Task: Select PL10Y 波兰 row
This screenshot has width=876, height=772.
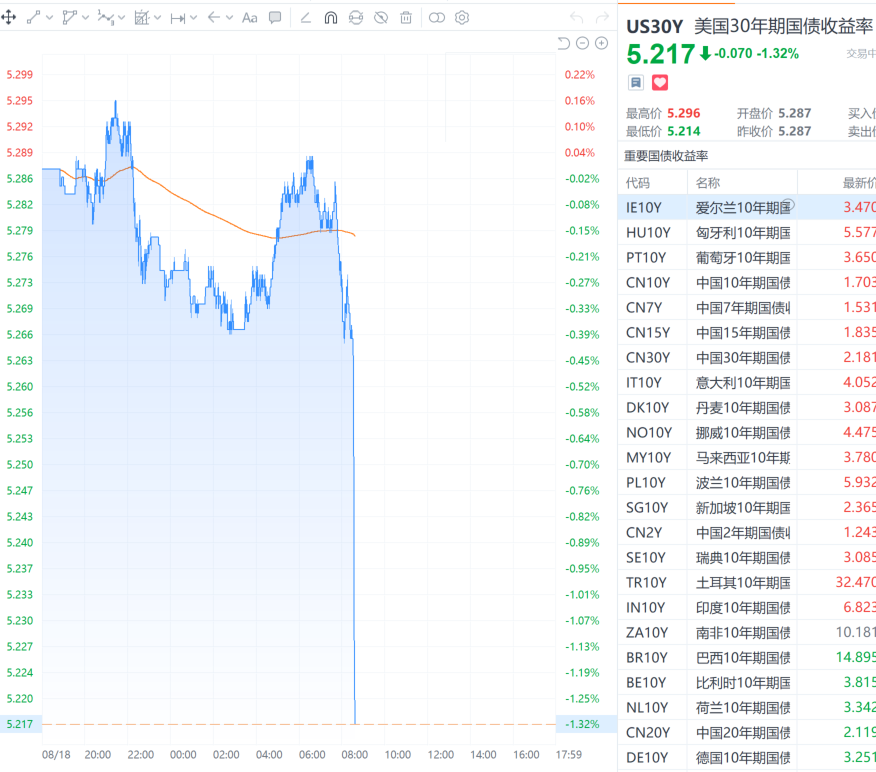Action: tap(747, 483)
